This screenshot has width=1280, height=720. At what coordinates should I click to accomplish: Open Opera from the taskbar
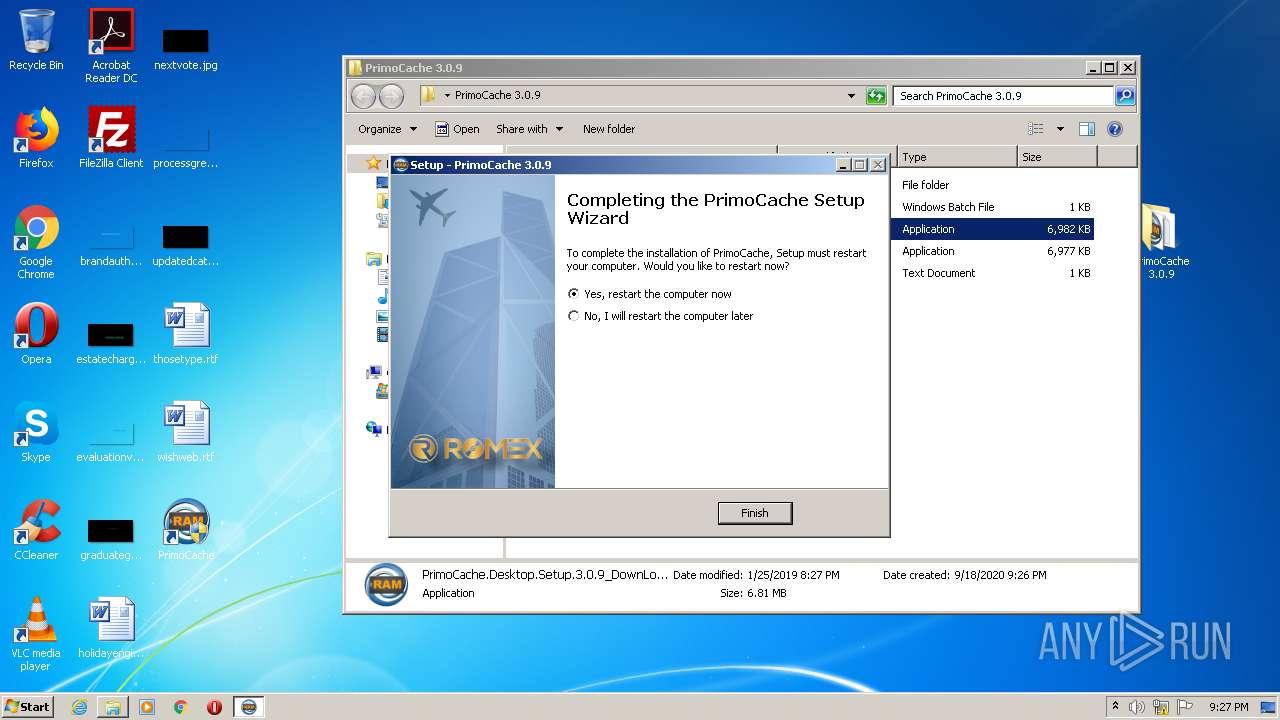pyautogui.click(x=214, y=707)
